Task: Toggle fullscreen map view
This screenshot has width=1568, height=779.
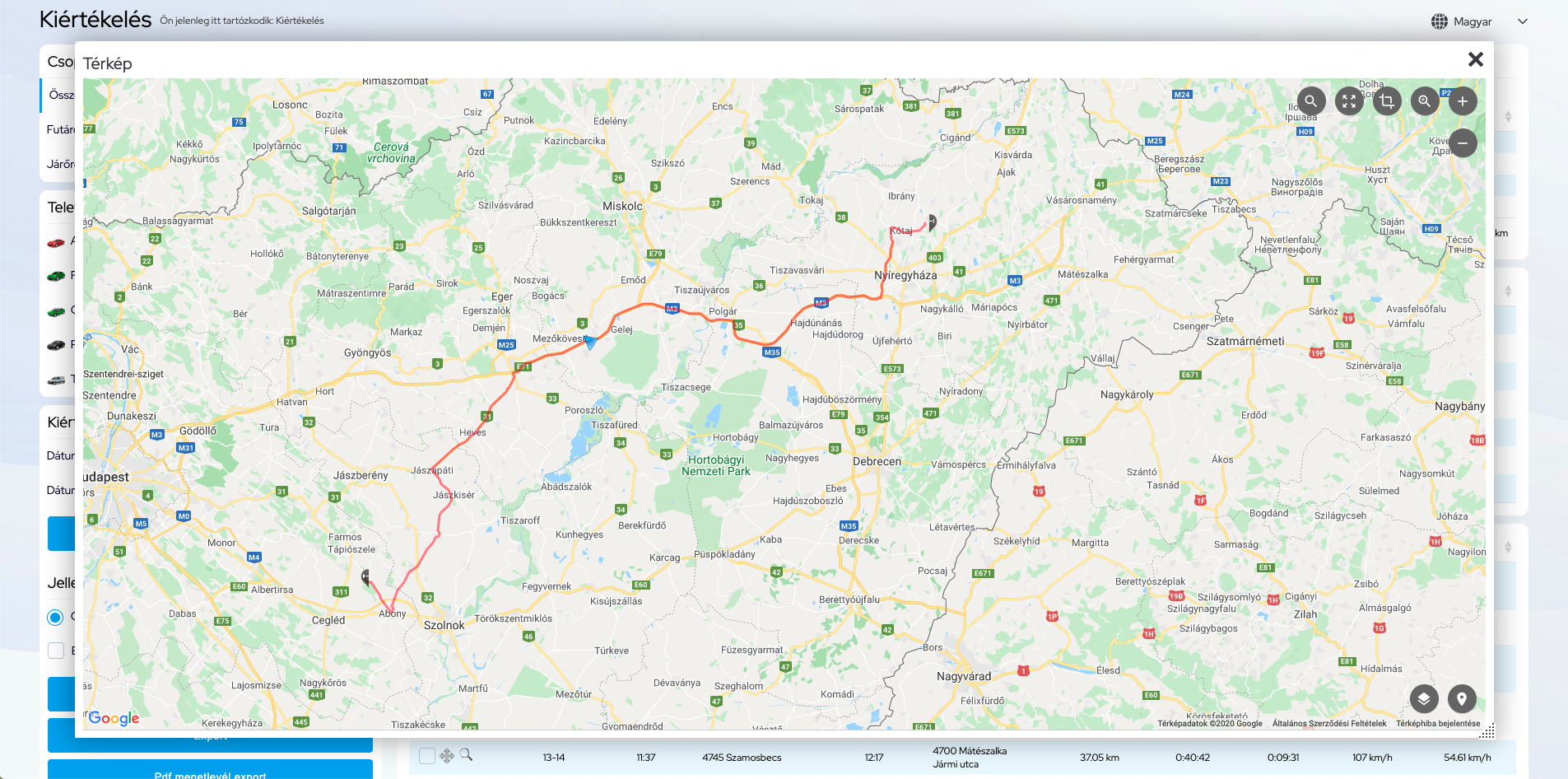Action: [1349, 101]
